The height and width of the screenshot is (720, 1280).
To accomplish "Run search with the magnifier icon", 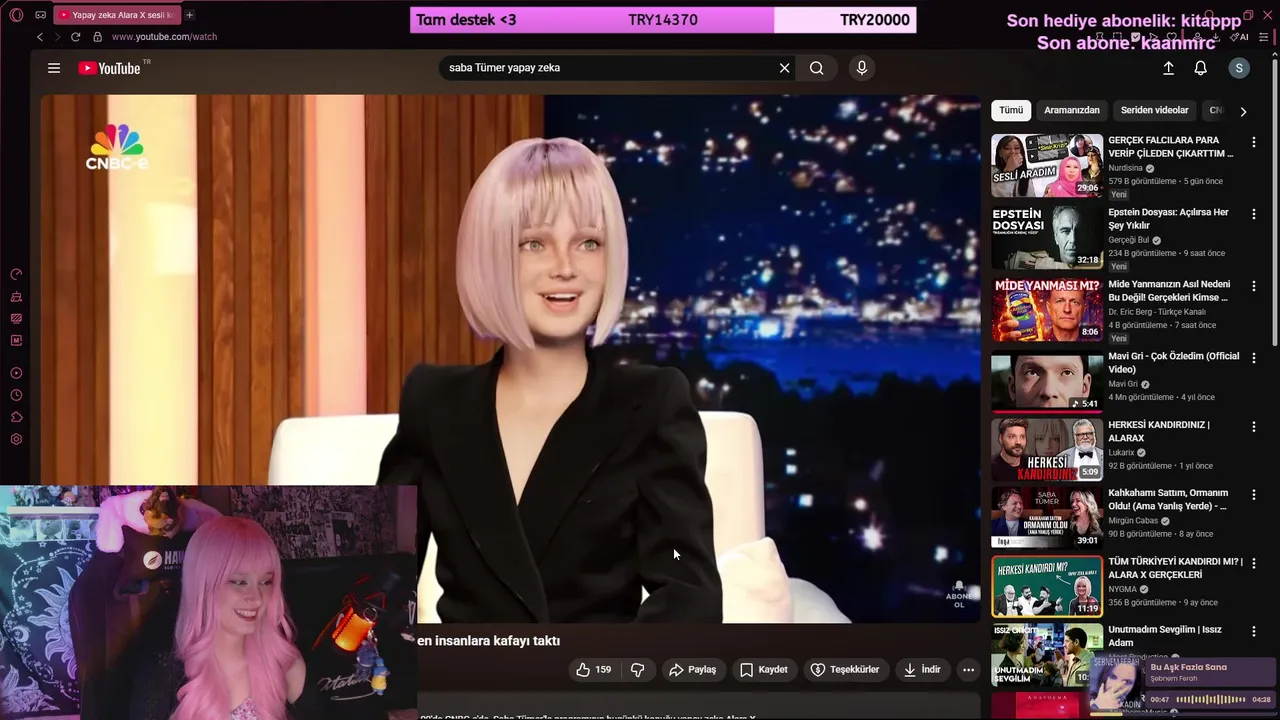I will coord(817,68).
